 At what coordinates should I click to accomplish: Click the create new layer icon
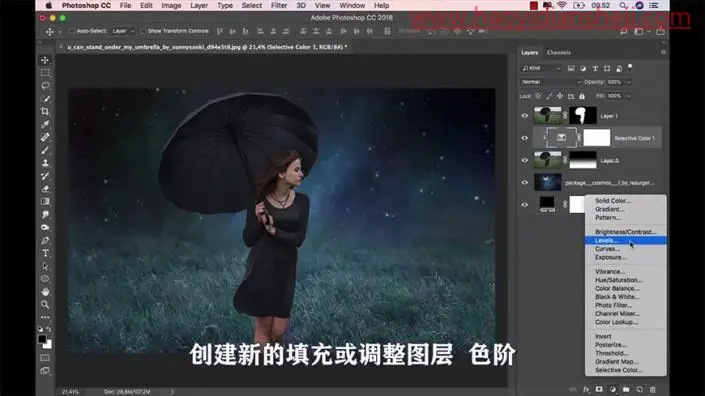point(639,389)
